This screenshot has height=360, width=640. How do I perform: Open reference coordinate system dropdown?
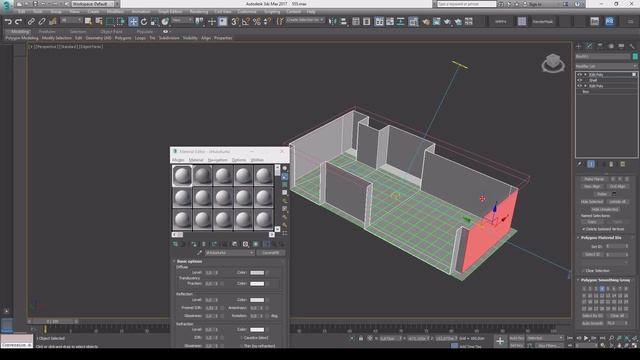tap(182, 20)
